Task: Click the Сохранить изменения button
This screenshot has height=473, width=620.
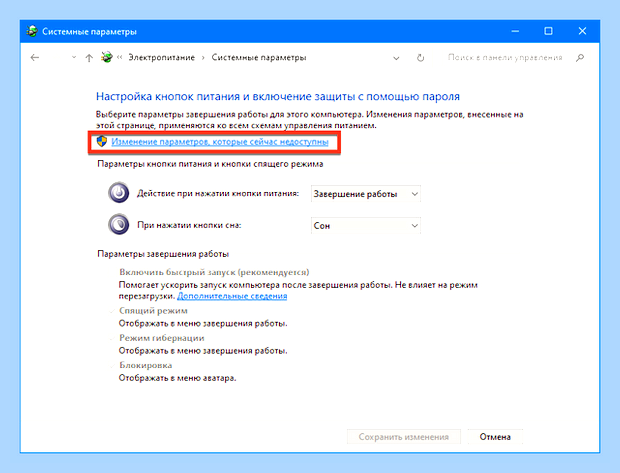Action: [404, 437]
